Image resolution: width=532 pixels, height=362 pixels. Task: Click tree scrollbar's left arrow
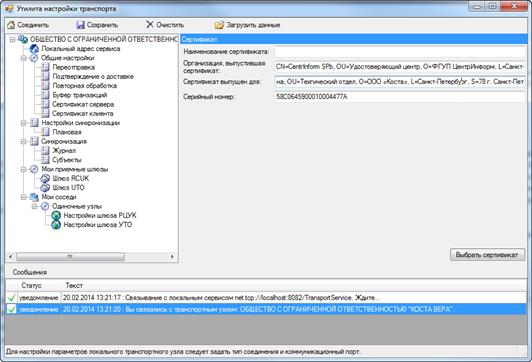pos(11,257)
